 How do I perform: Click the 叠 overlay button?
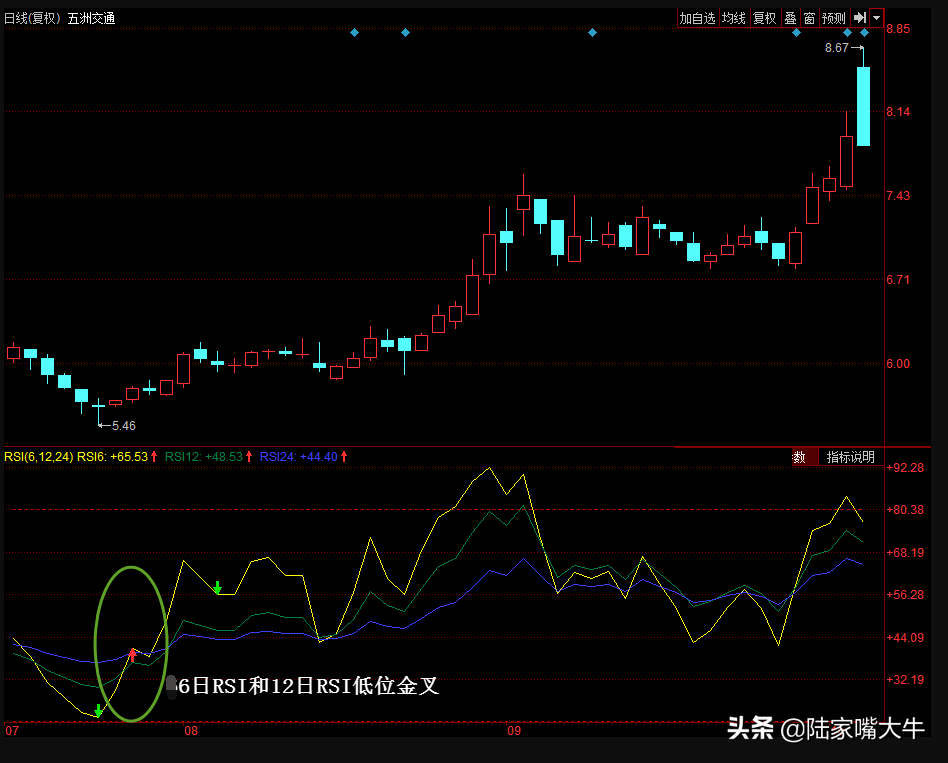pos(790,18)
